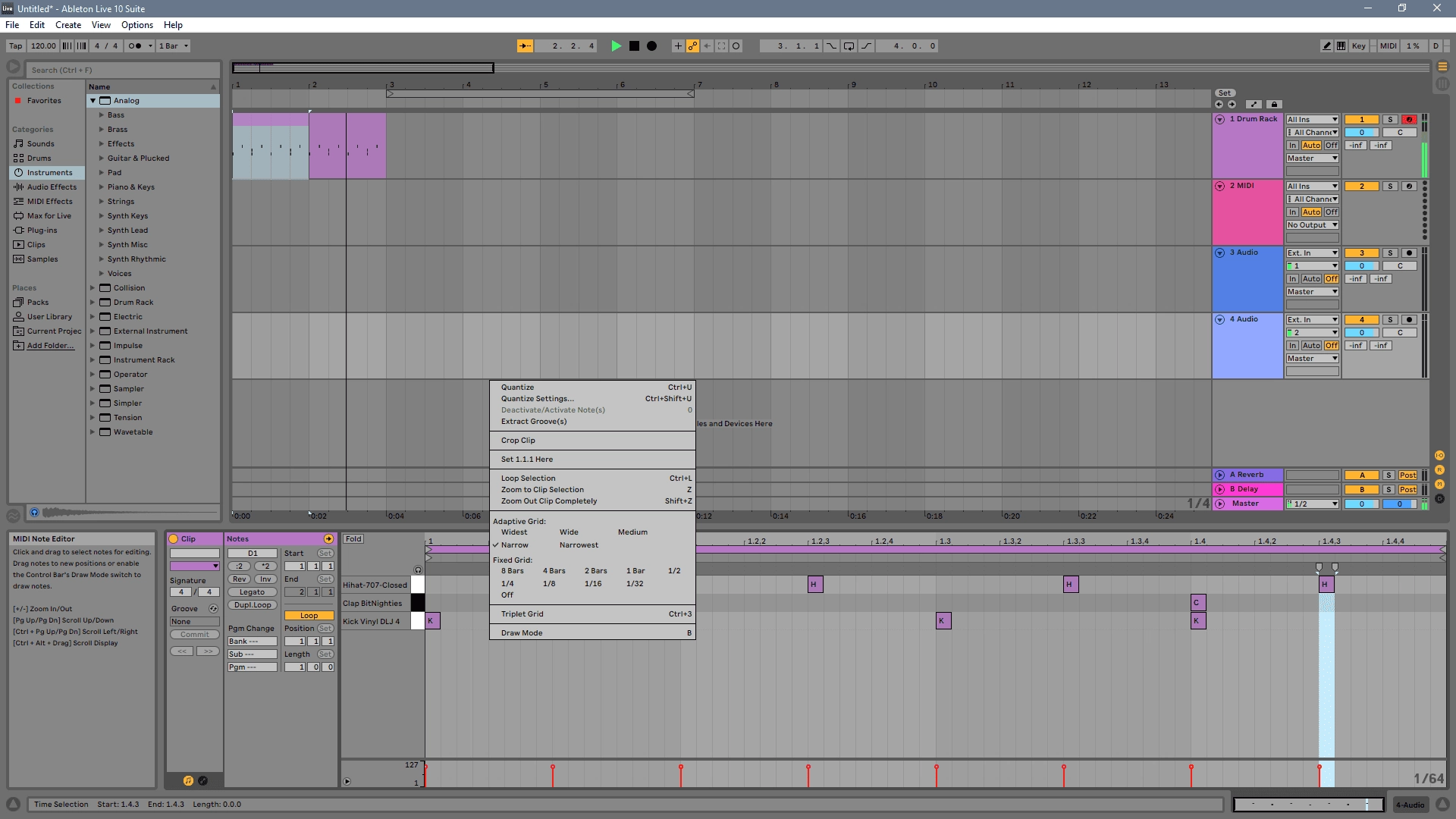This screenshot has height=819, width=1456.
Task: Toggle the Automation Arm button
Action: click(x=692, y=46)
